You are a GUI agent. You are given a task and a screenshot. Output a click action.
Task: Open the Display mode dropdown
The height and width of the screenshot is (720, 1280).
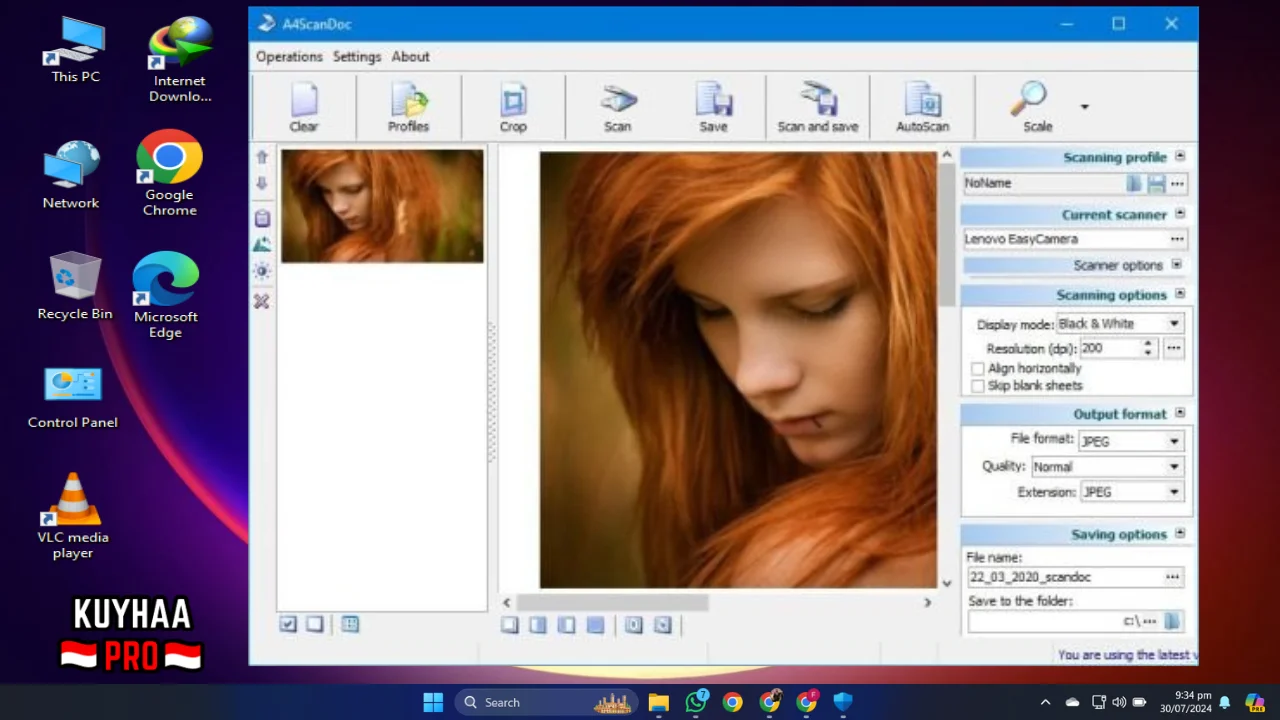(1174, 324)
